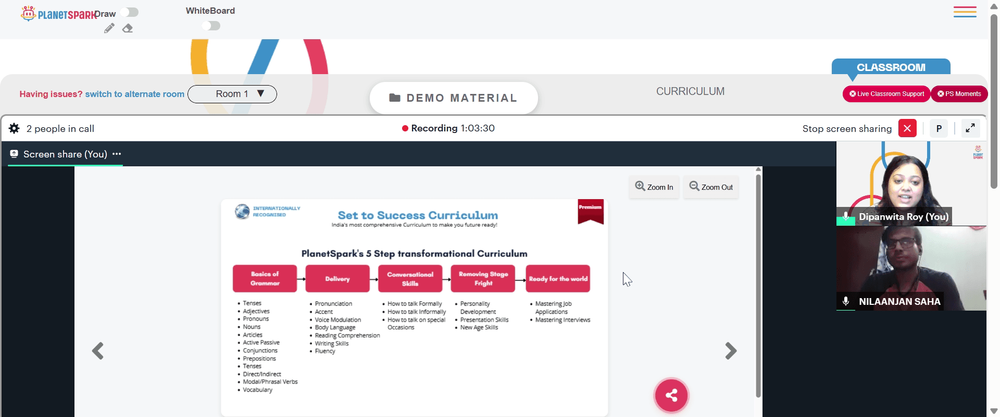
Task: Click the slide viewer vertical scrollbar
Action: tap(758, 284)
